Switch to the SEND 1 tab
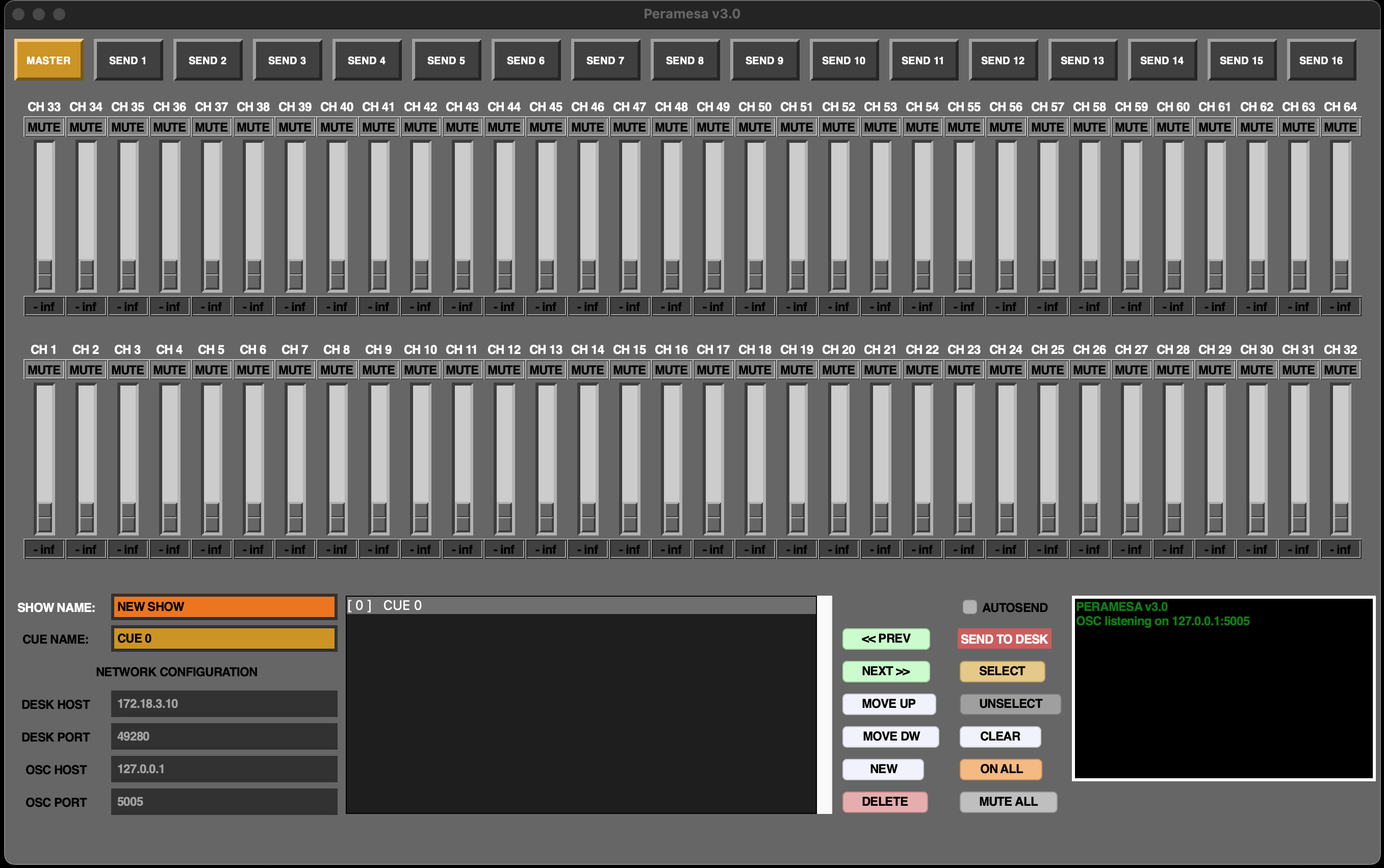The height and width of the screenshot is (868, 1384). pyautogui.click(x=129, y=60)
